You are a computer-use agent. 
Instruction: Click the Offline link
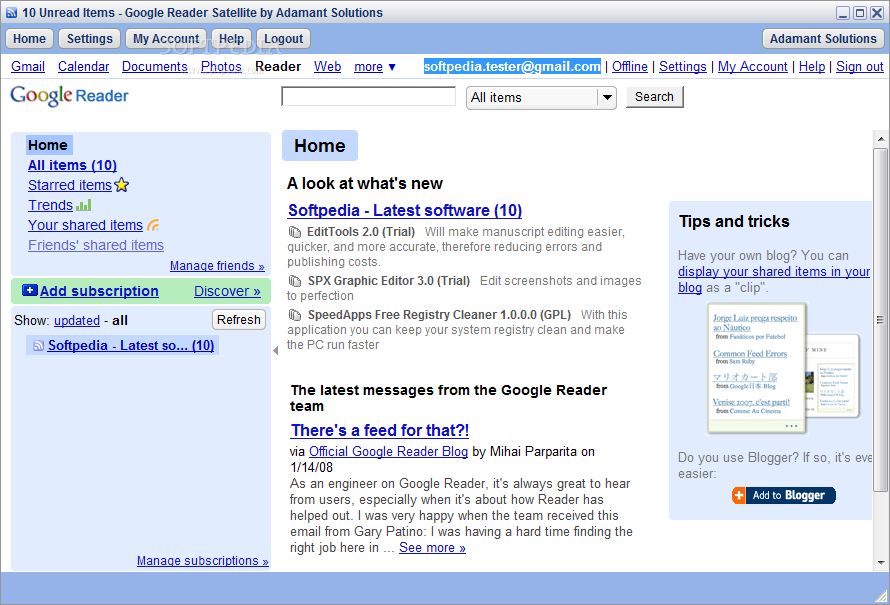point(629,66)
